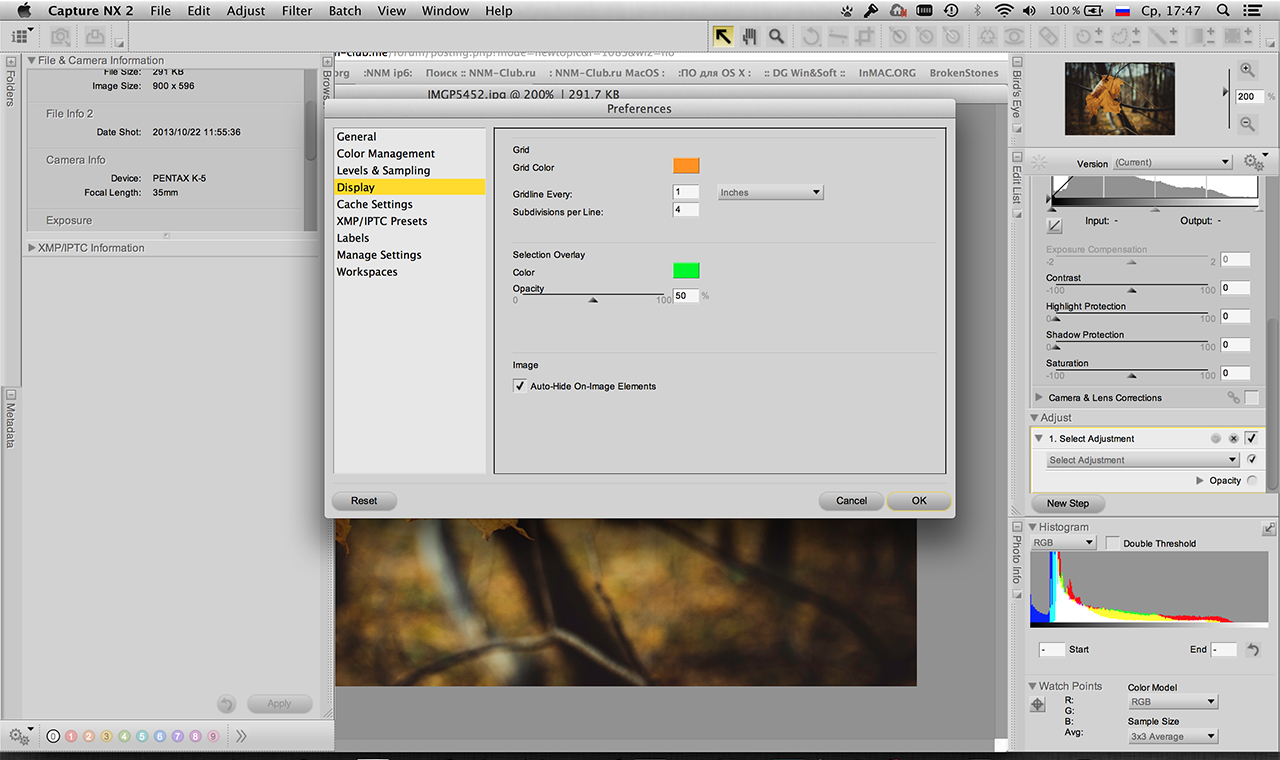Click zoom out icon in Bird's Eye
The image size is (1280, 760).
coord(1247,124)
